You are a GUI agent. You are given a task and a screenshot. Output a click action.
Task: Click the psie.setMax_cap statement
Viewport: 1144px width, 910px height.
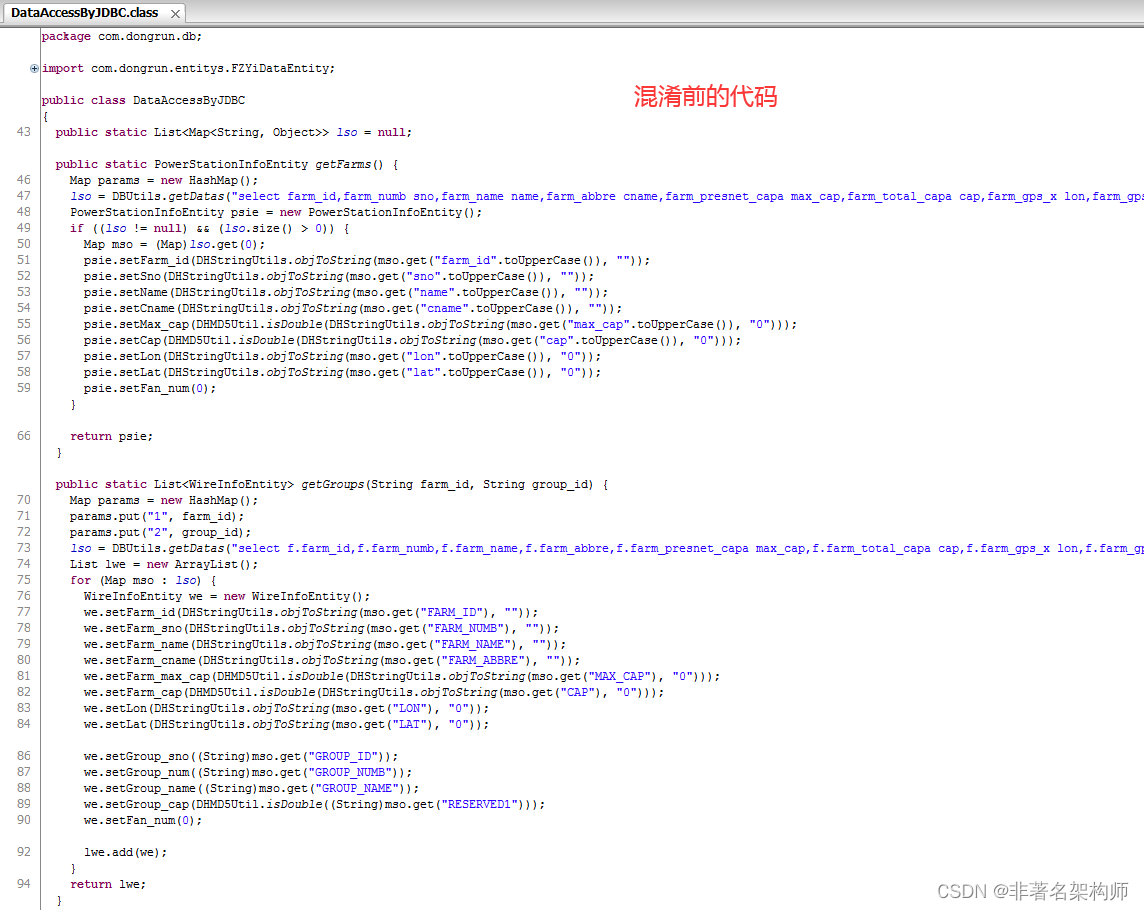pyautogui.click(x=440, y=325)
